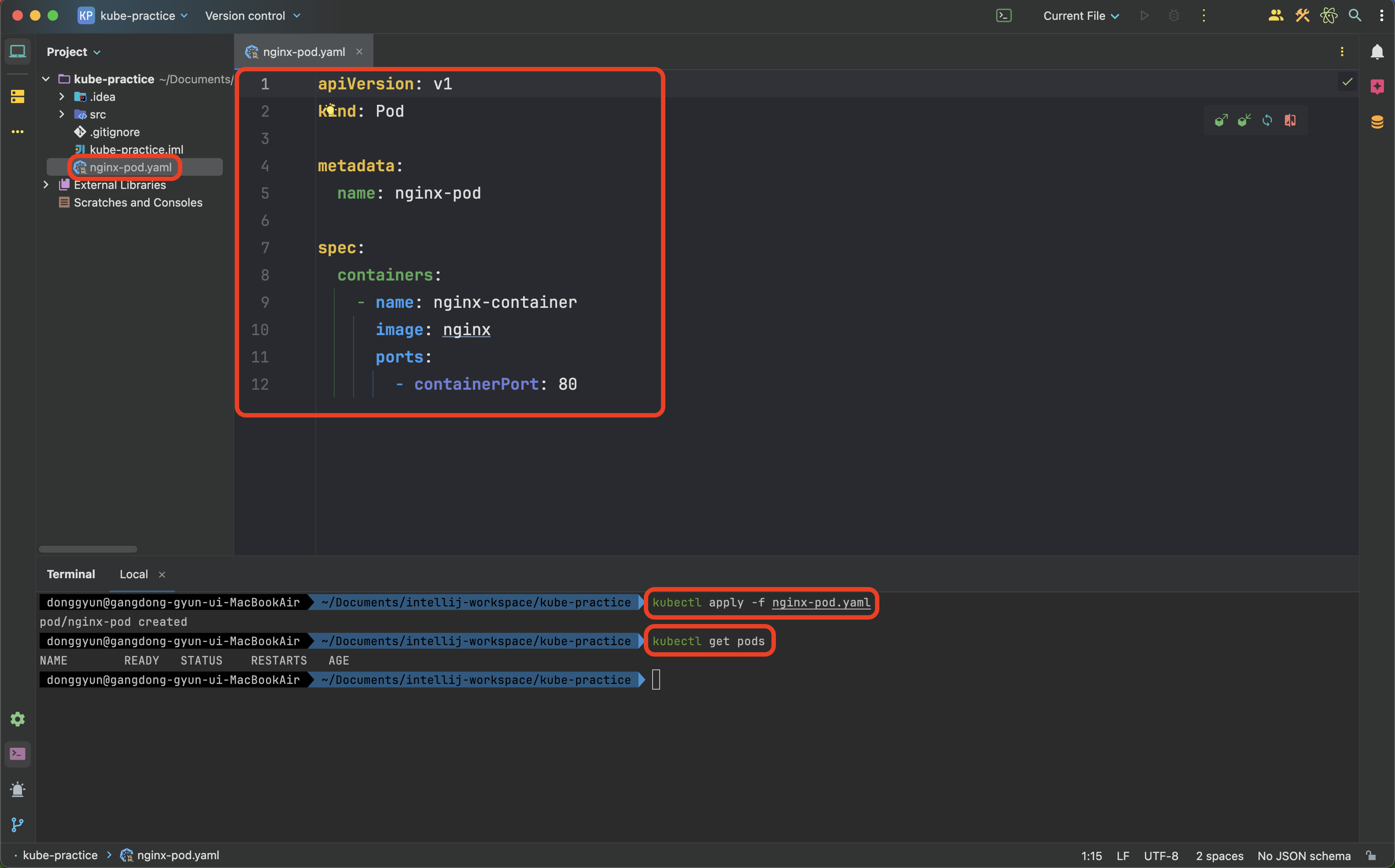Open the Structure tool window icon
The height and width of the screenshot is (868, 1395).
tap(18, 96)
